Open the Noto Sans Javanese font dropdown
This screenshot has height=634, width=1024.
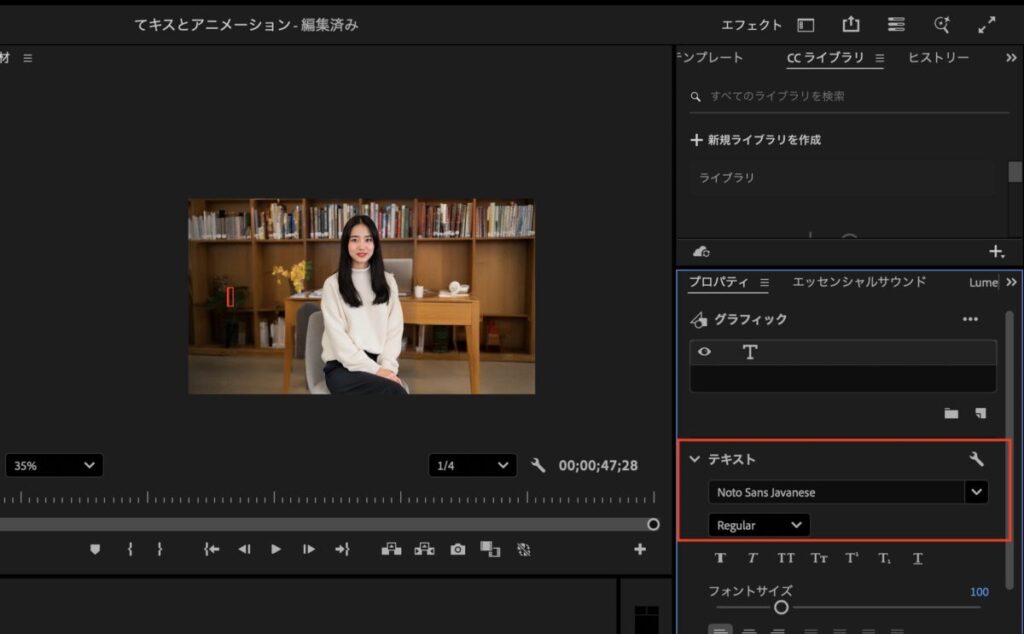975,492
